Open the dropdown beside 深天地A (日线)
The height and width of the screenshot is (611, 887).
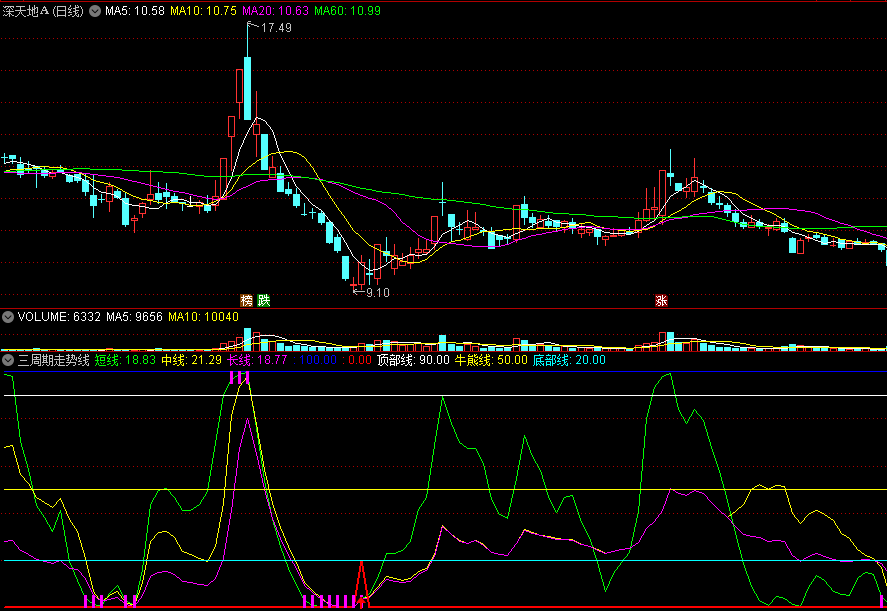click(x=95, y=11)
